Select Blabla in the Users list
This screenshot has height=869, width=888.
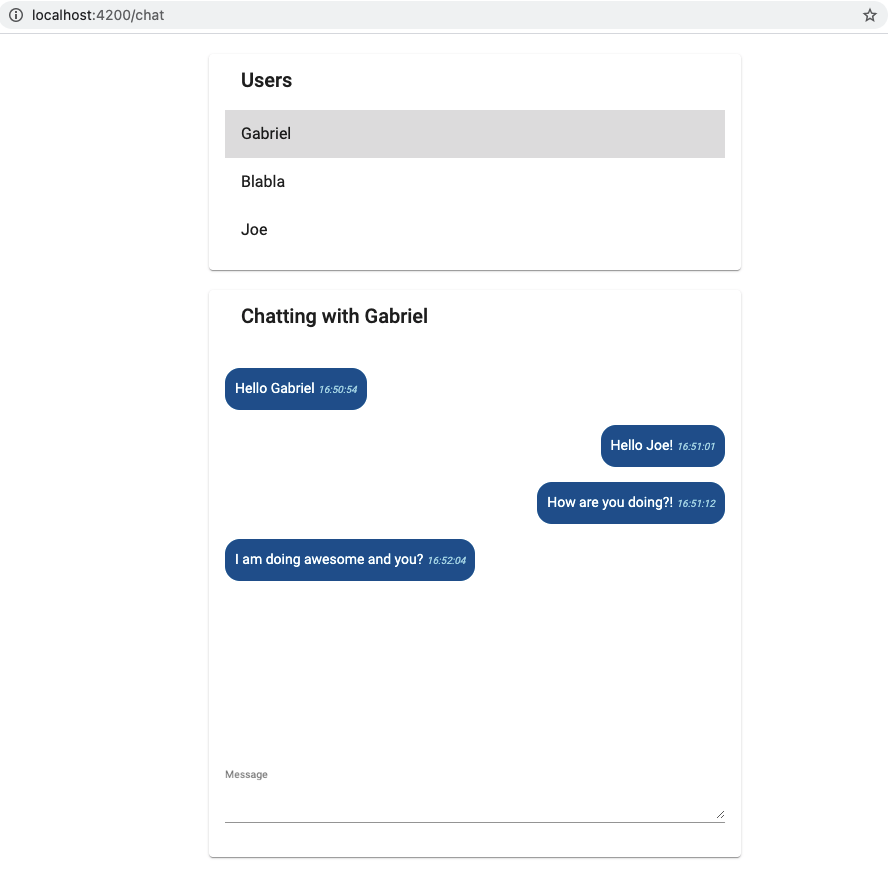coord(263,181)
